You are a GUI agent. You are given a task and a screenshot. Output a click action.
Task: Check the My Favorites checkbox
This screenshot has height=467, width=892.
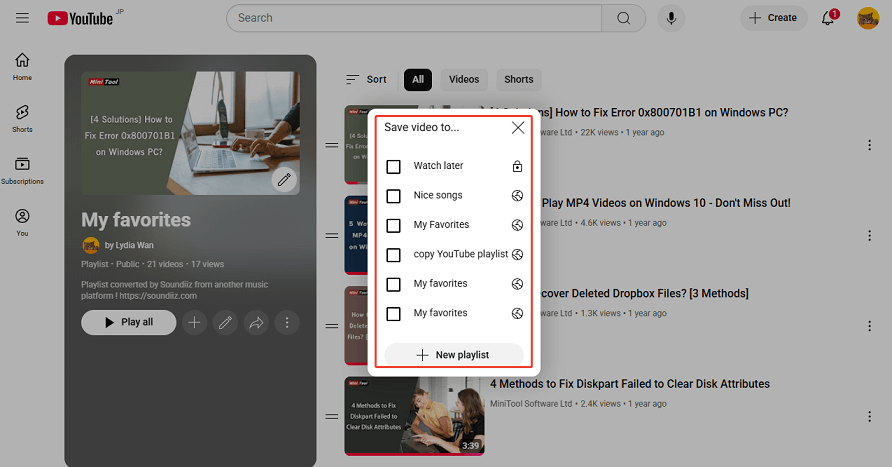click(x=393, y=225)
